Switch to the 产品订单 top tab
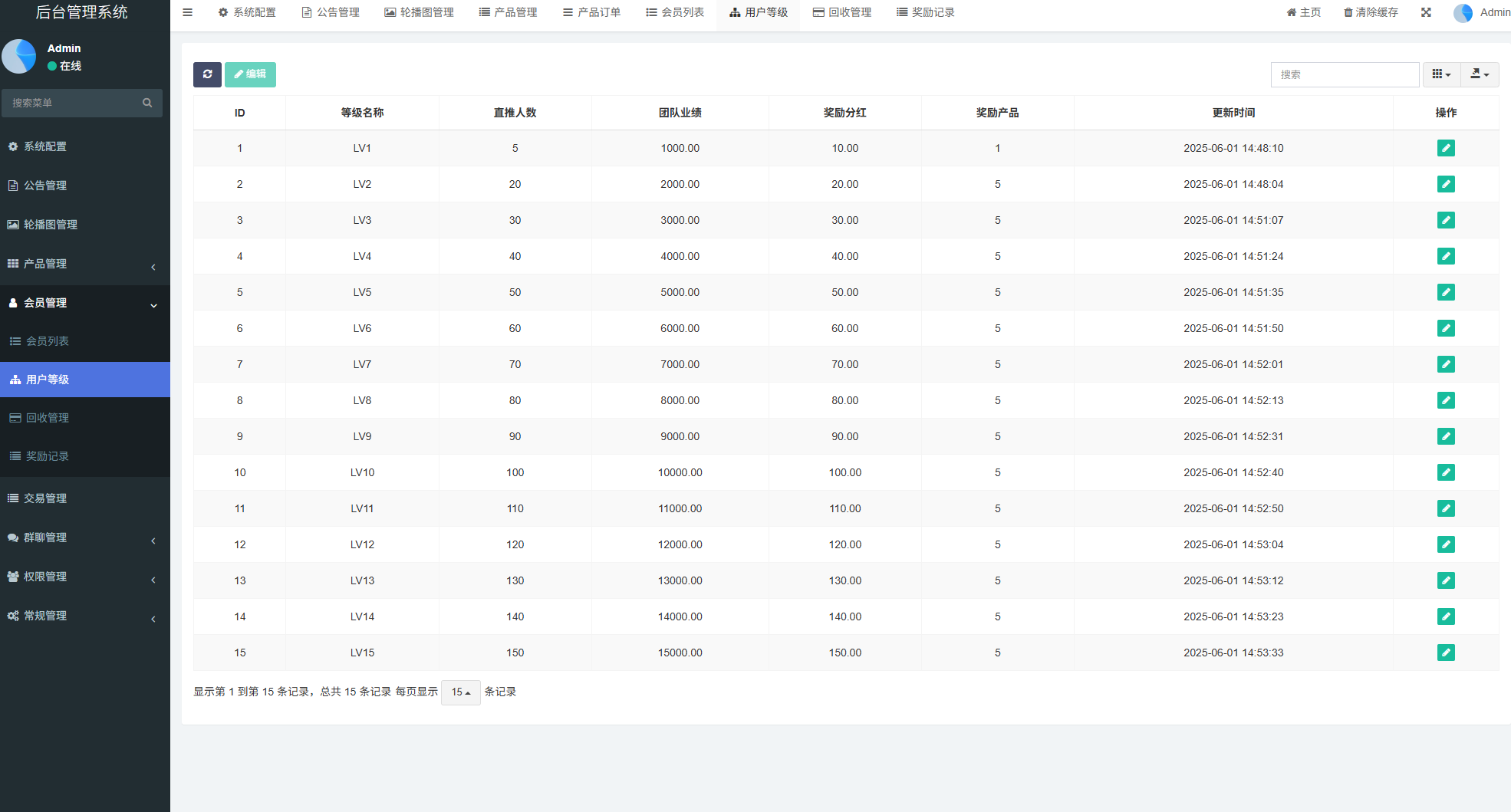The image size is (1511, 812). tap(591, 12)
